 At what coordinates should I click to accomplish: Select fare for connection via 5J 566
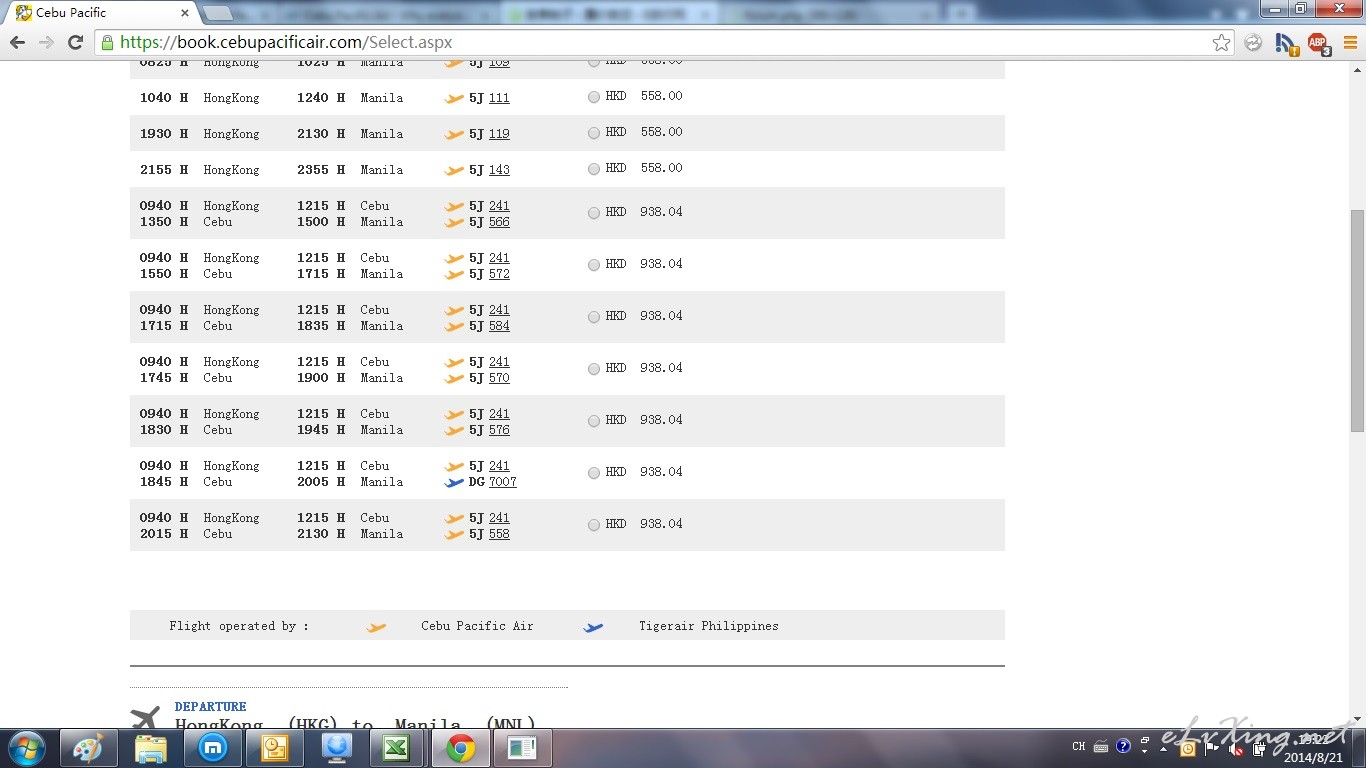(x=594, y=213)
